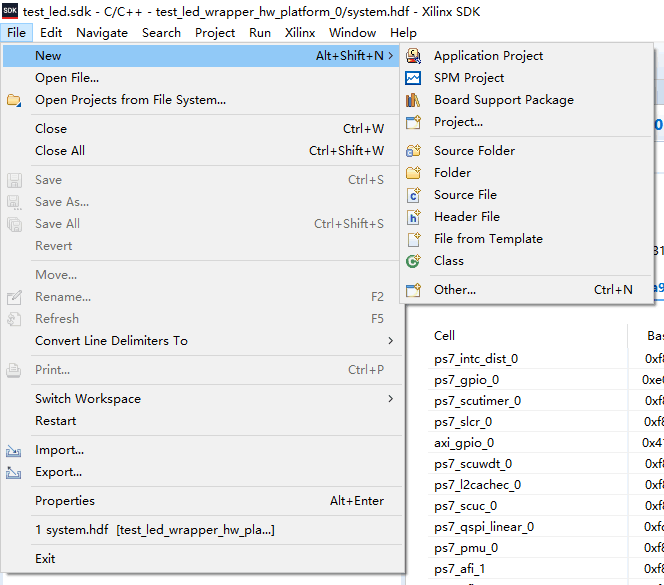Click the Other... wizard icon
Screen dimensions: 664x585
413,290
